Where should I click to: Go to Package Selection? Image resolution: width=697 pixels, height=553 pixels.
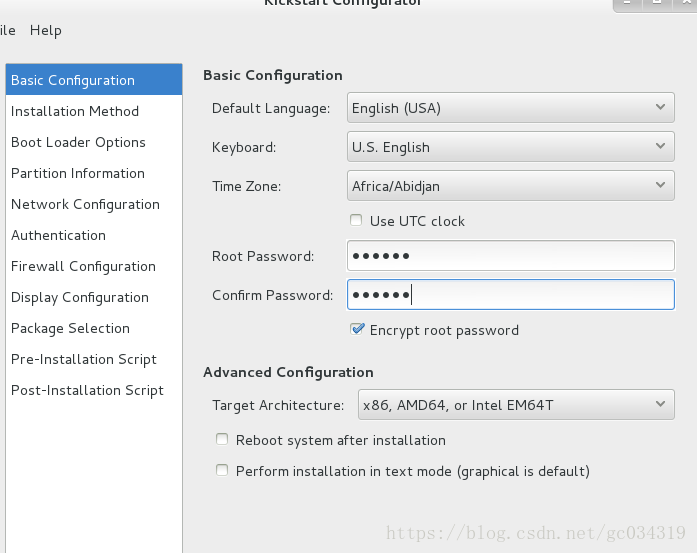[x=70, y=328]
